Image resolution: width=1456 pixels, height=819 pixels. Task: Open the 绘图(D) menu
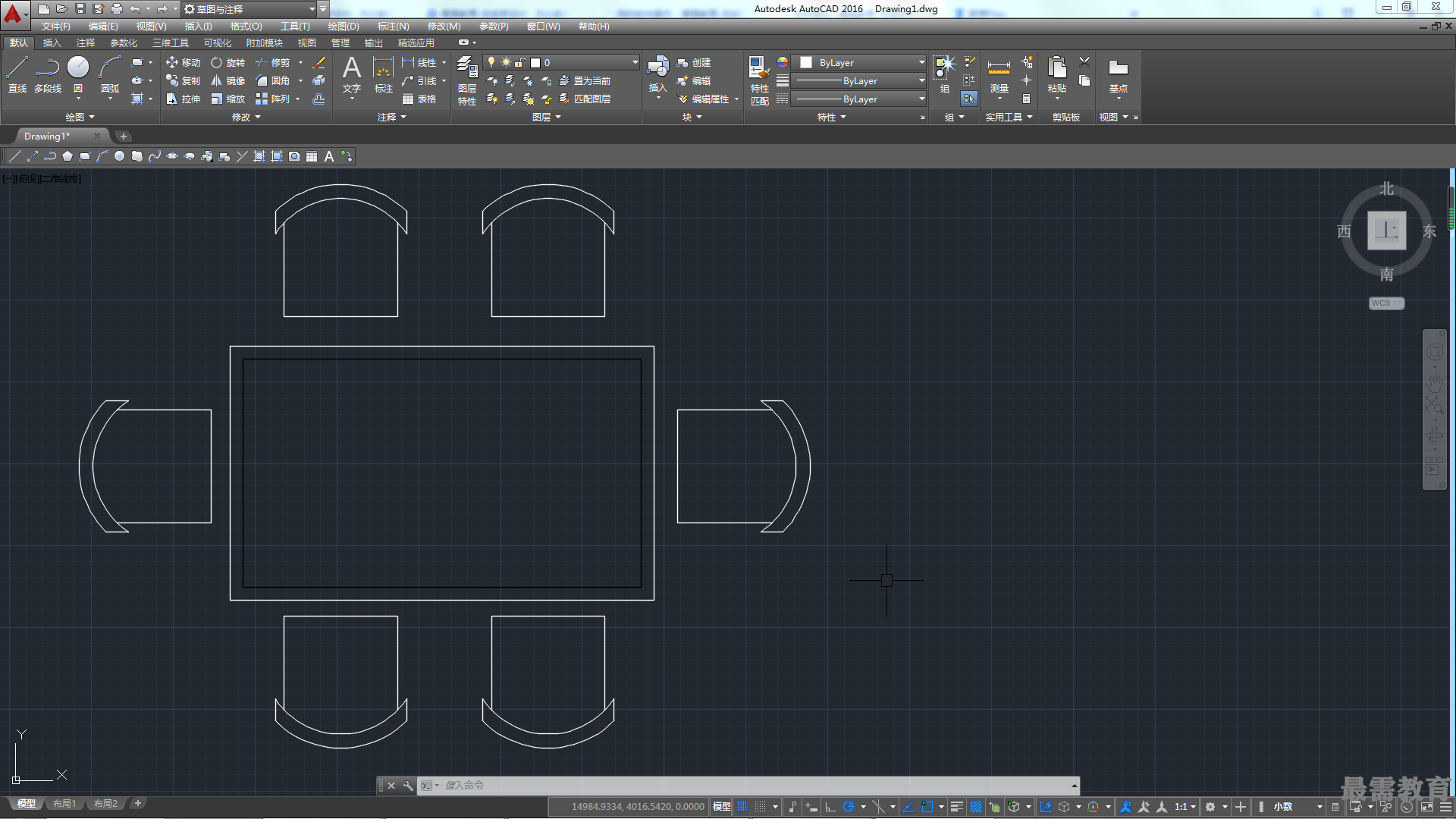tap(344, 26)
